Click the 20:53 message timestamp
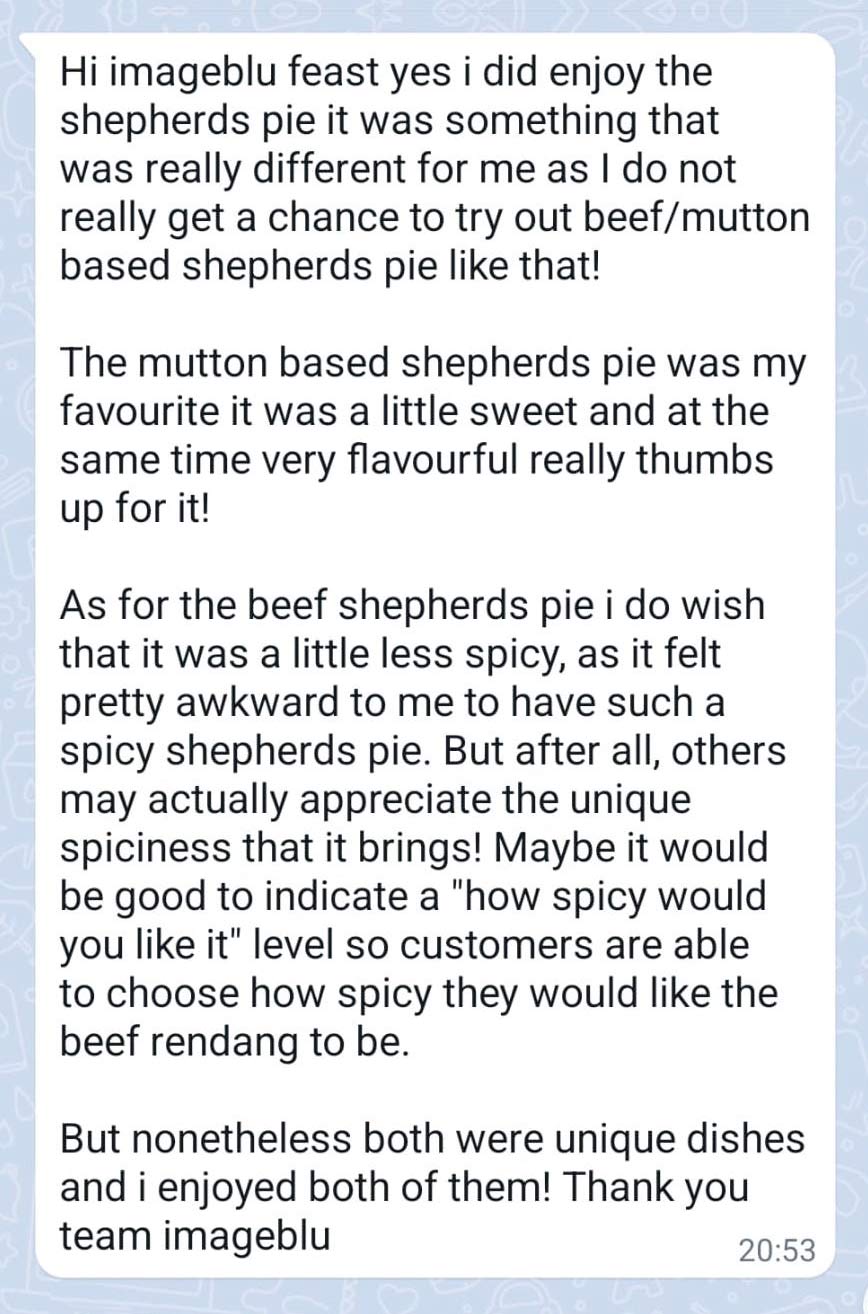868x1314 pixels. pyautogui.click(x=776, y=1250)
